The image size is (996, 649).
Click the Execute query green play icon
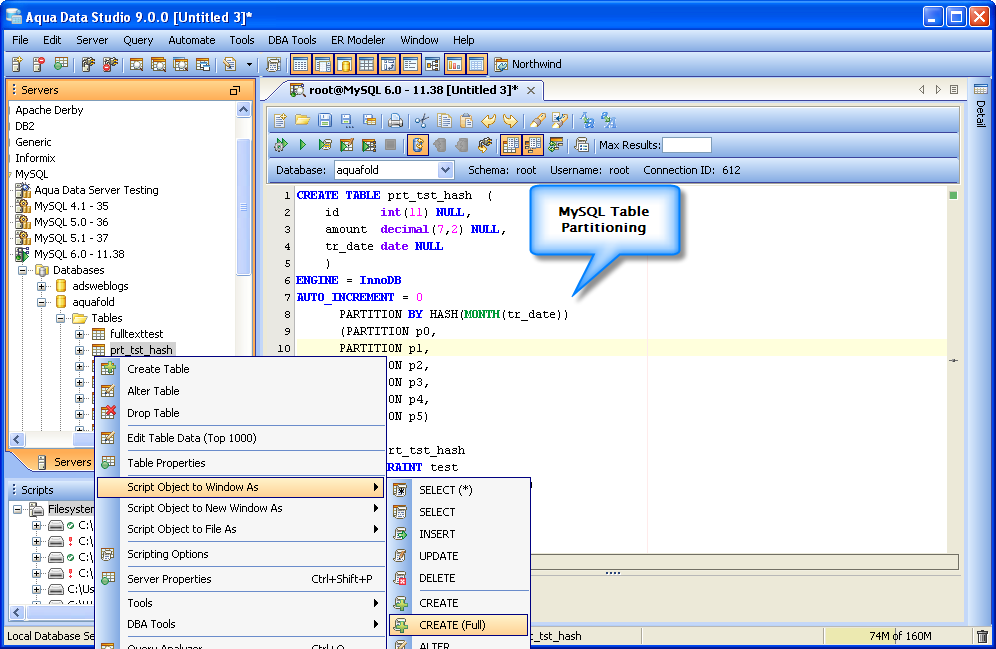(x=302, y=145)
